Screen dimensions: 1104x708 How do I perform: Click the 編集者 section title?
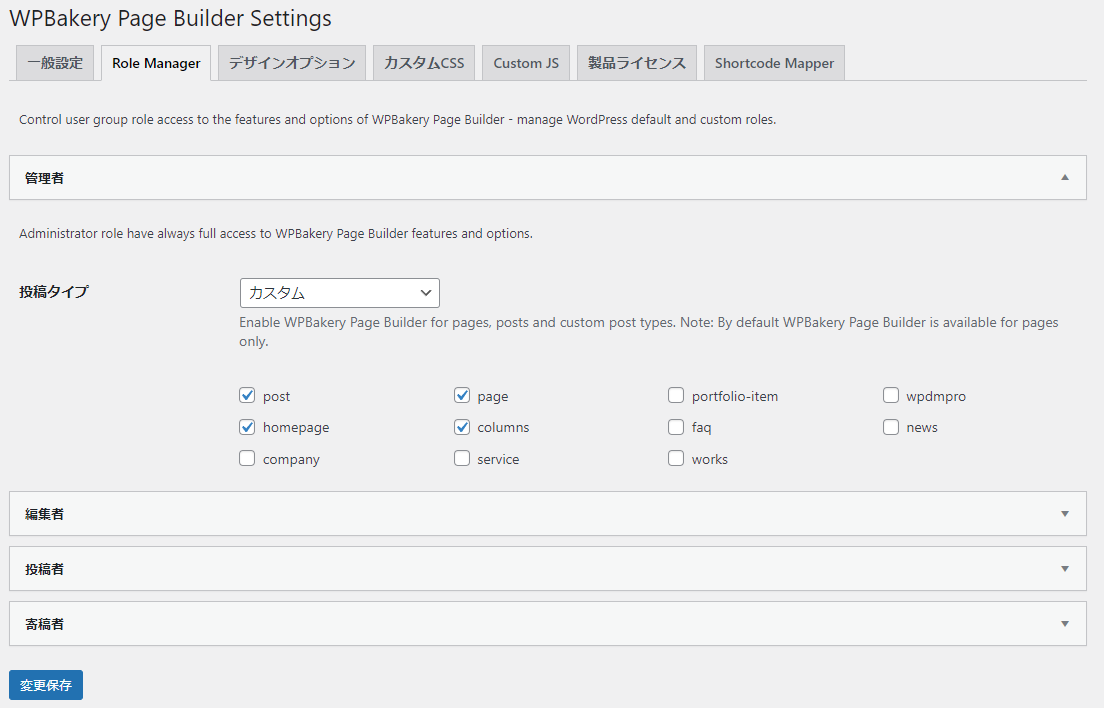tap(44, 514)
